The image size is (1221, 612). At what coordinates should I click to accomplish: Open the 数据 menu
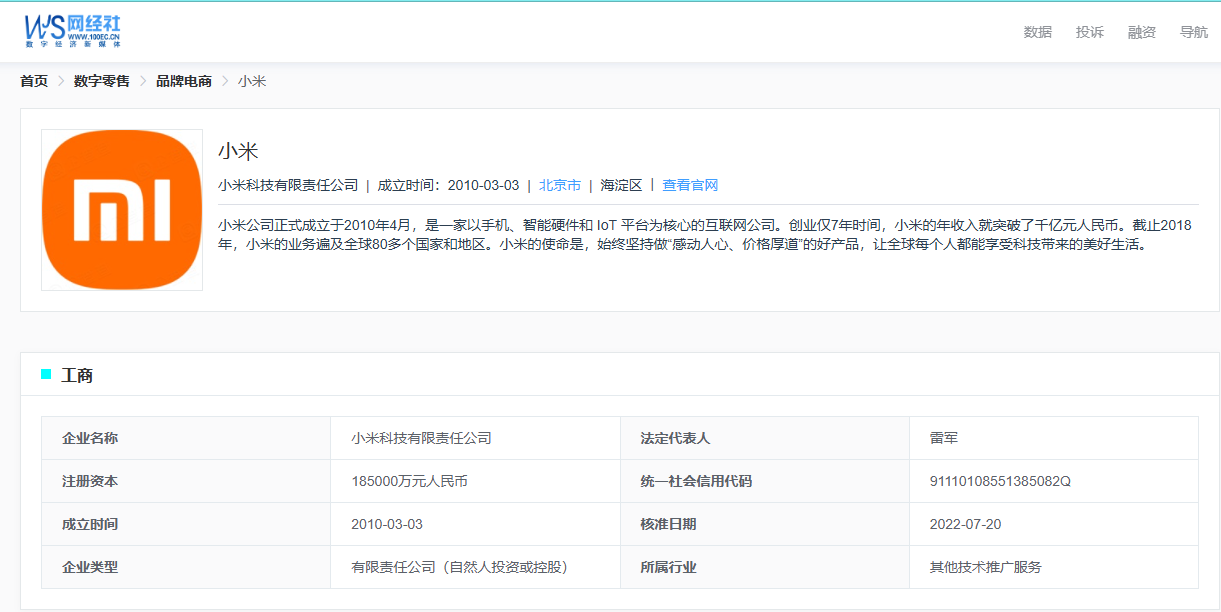[1038, 32]
